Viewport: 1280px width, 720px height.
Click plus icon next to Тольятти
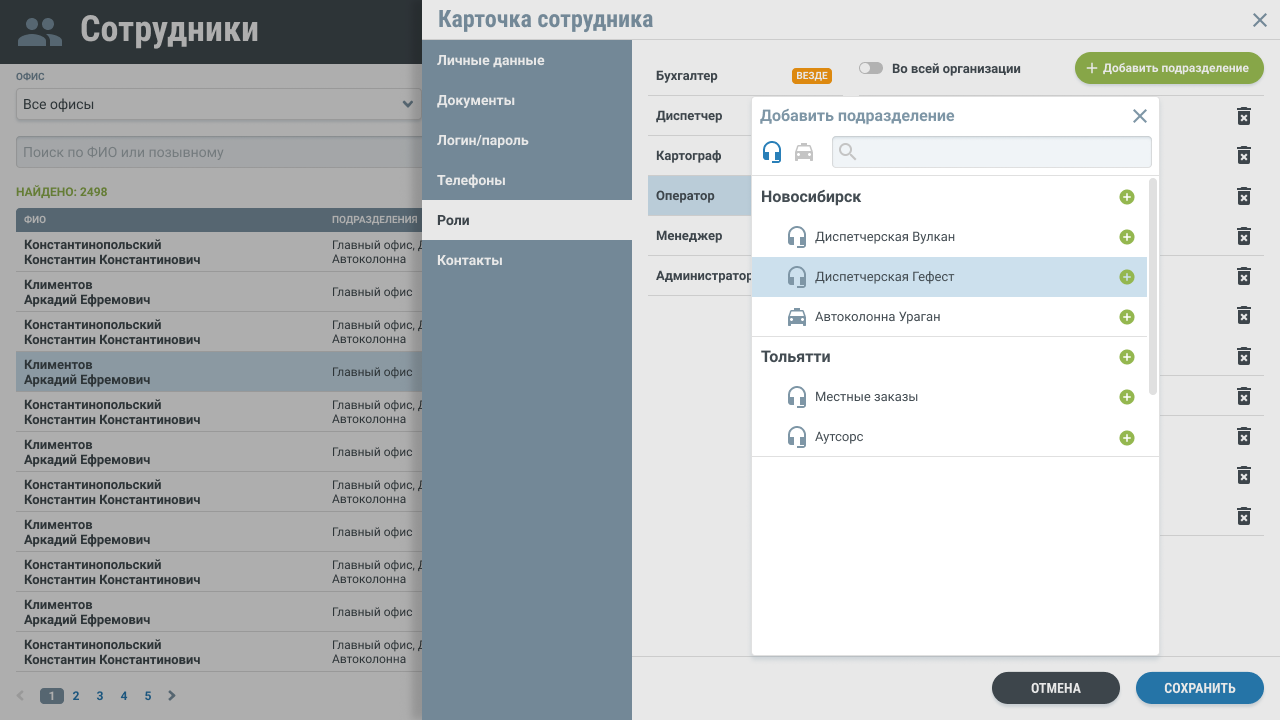tap(1126, 357)
